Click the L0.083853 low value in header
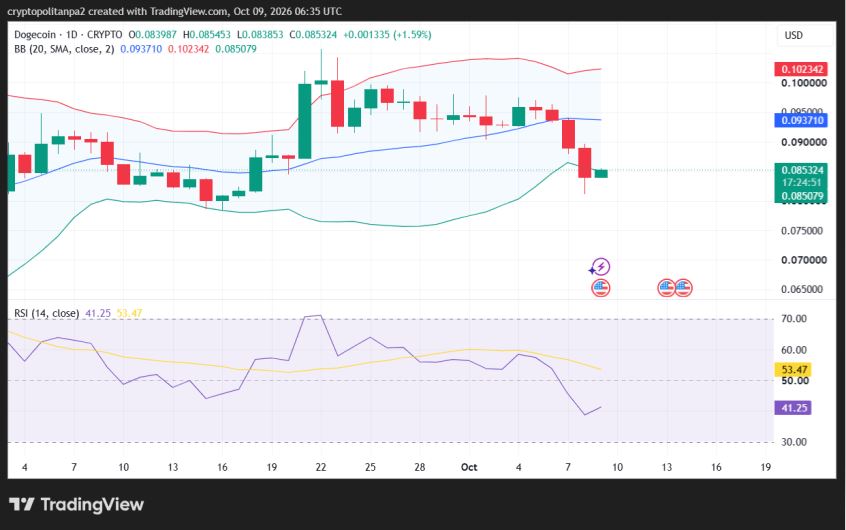846x530 pixels. (260, 35)
